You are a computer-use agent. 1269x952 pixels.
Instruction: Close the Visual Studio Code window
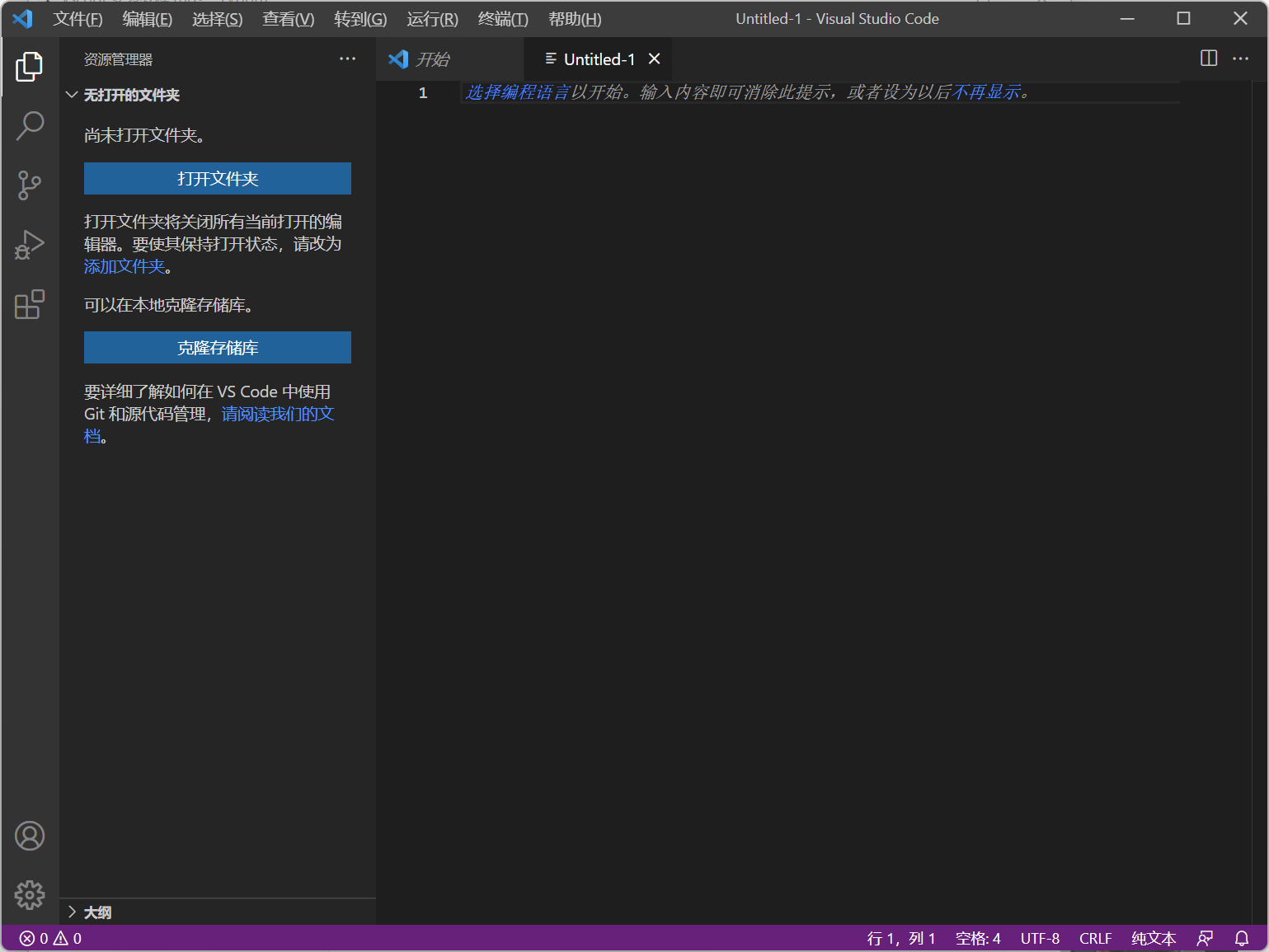1240,18
